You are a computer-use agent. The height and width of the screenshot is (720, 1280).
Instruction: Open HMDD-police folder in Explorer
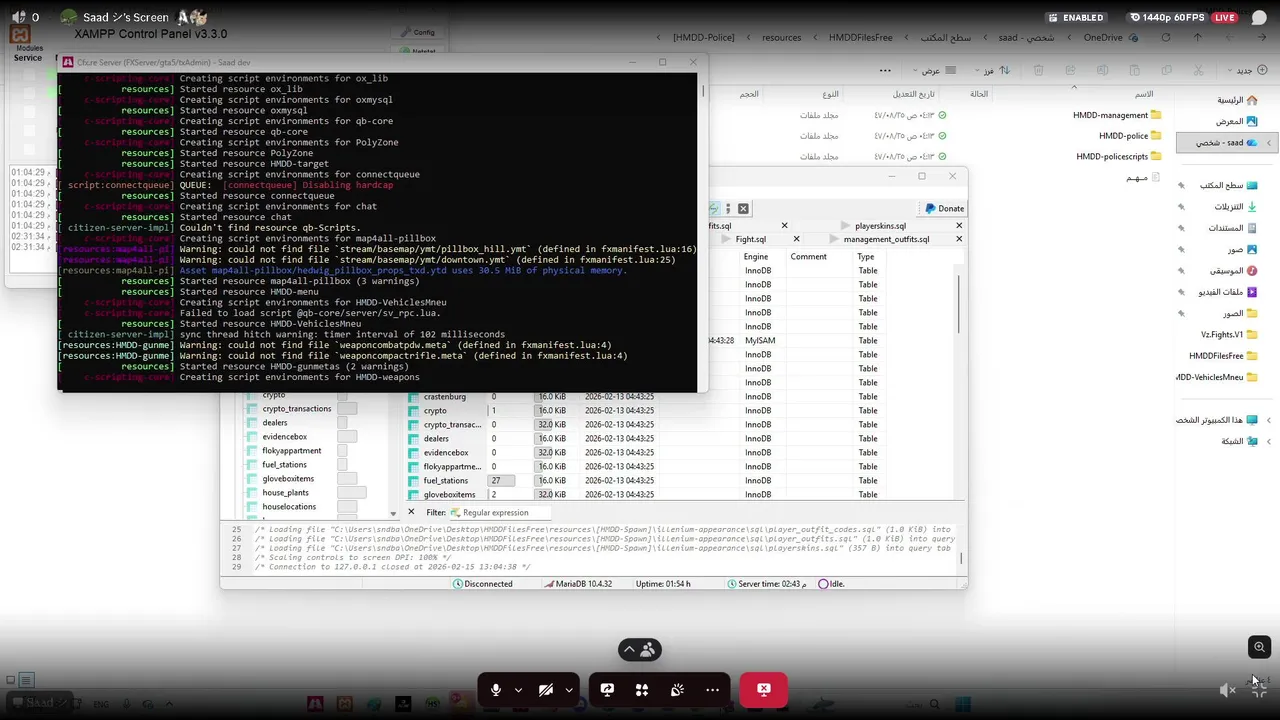tap(1130, 135)
